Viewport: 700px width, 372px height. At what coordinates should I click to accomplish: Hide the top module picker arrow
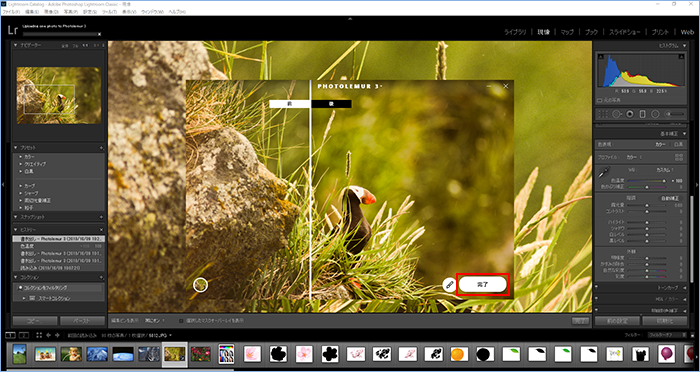[350, 19]
